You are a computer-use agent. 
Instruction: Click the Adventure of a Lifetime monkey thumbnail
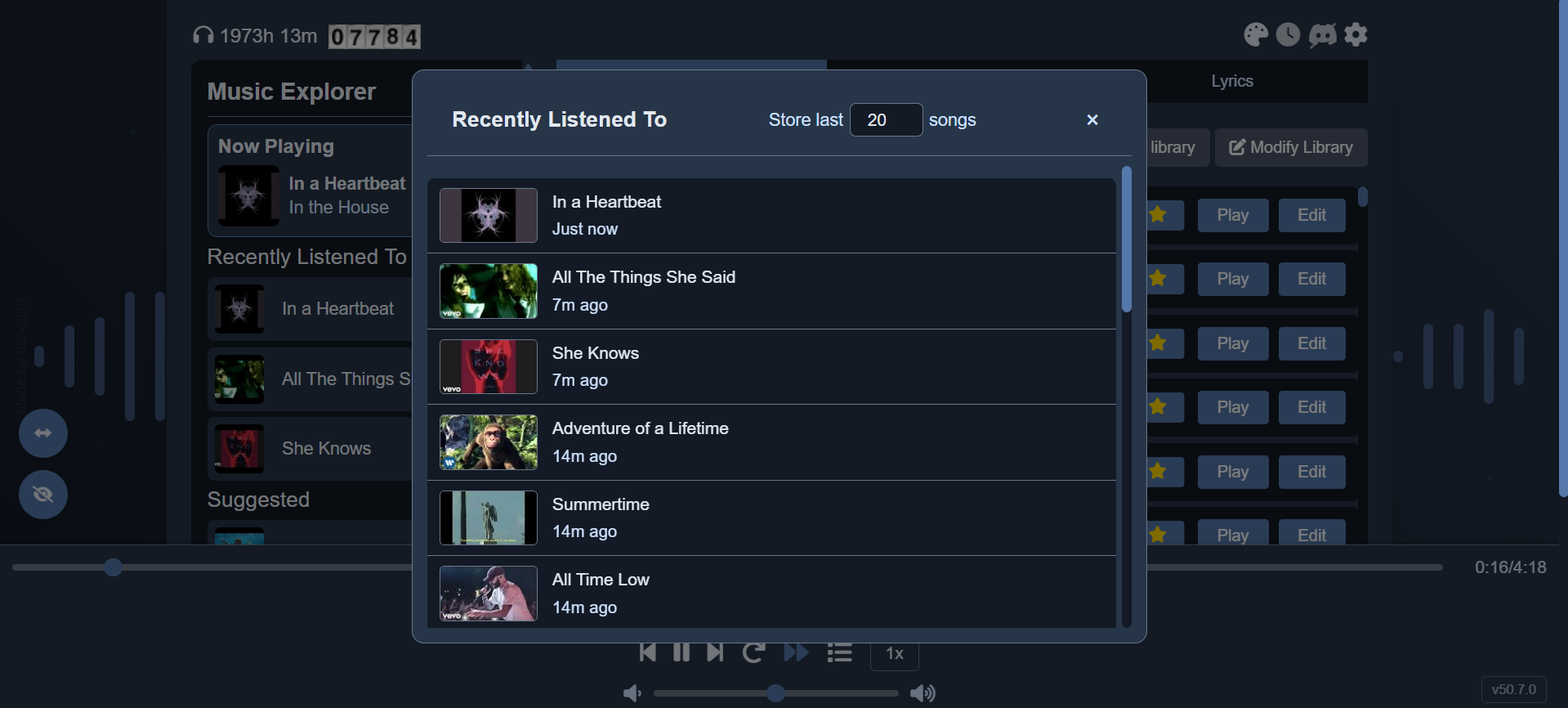pyautogui.click(x=489, y=442)
